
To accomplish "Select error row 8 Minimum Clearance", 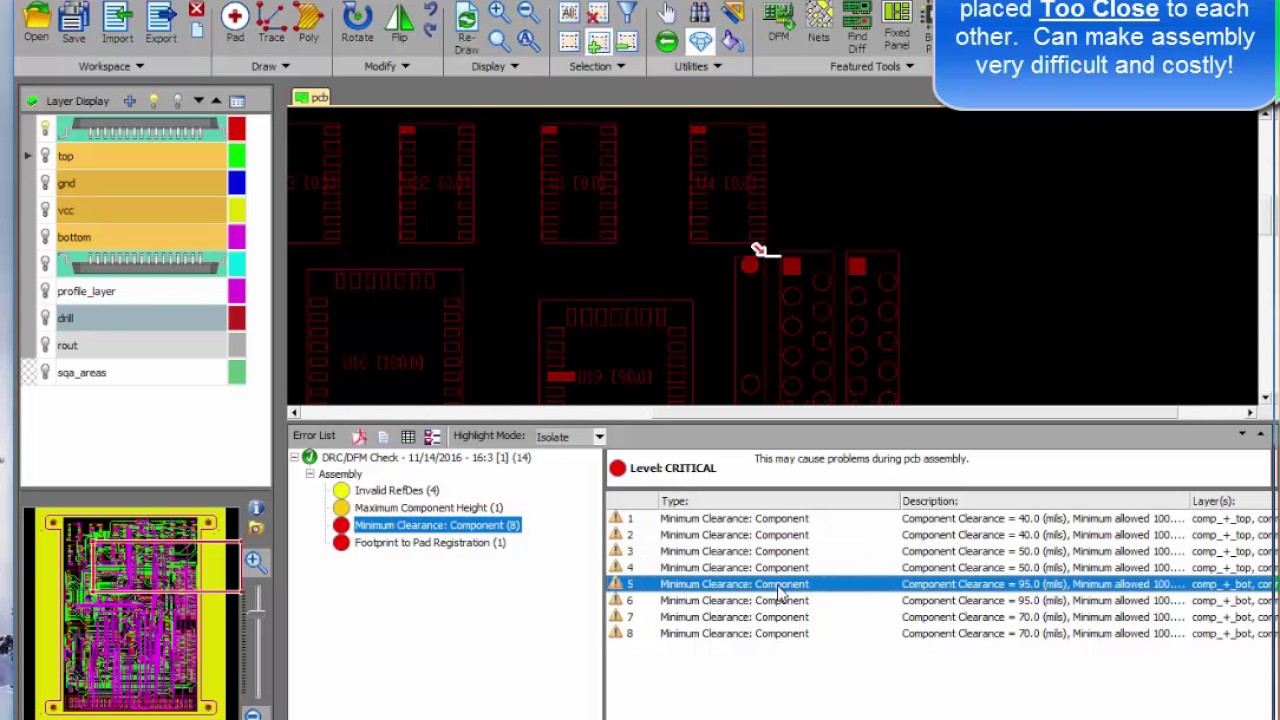I will click(940, 633).
